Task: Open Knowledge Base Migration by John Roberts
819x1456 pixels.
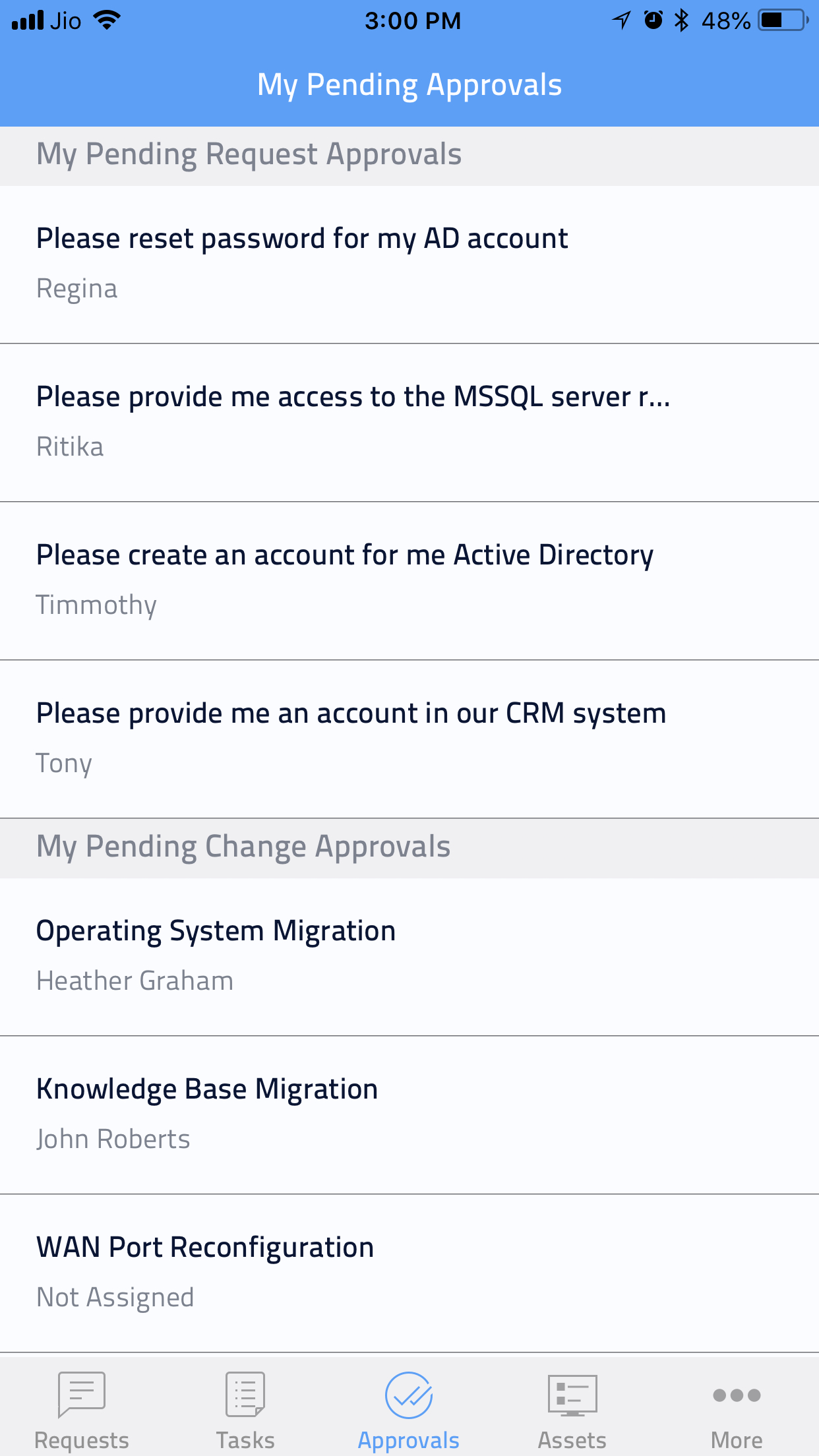Action: (409, 1114)
